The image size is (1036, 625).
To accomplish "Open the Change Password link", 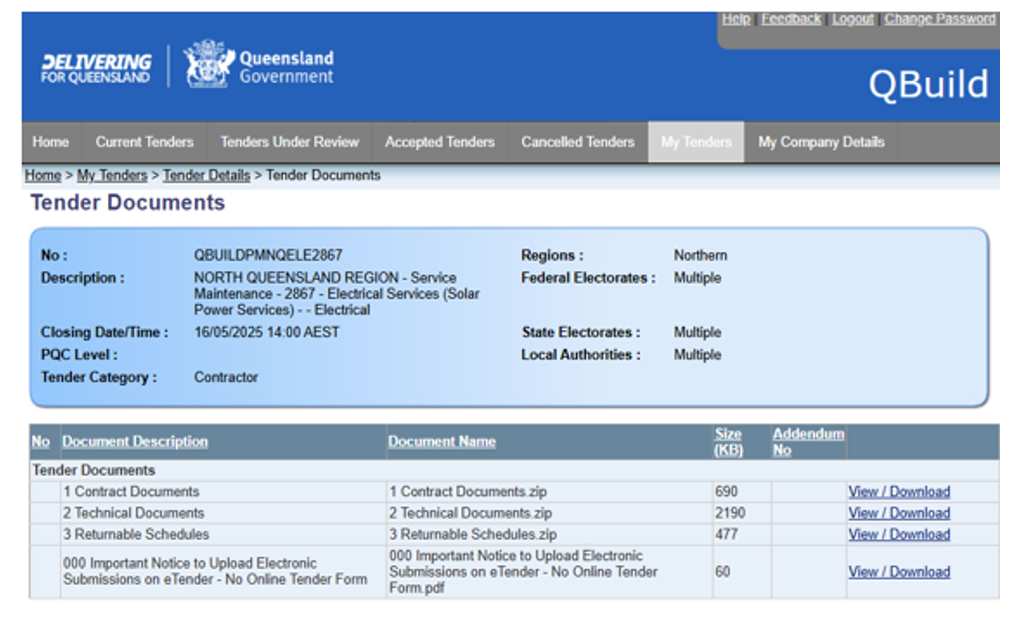I will pyautogui.click(x=939, y=19).
